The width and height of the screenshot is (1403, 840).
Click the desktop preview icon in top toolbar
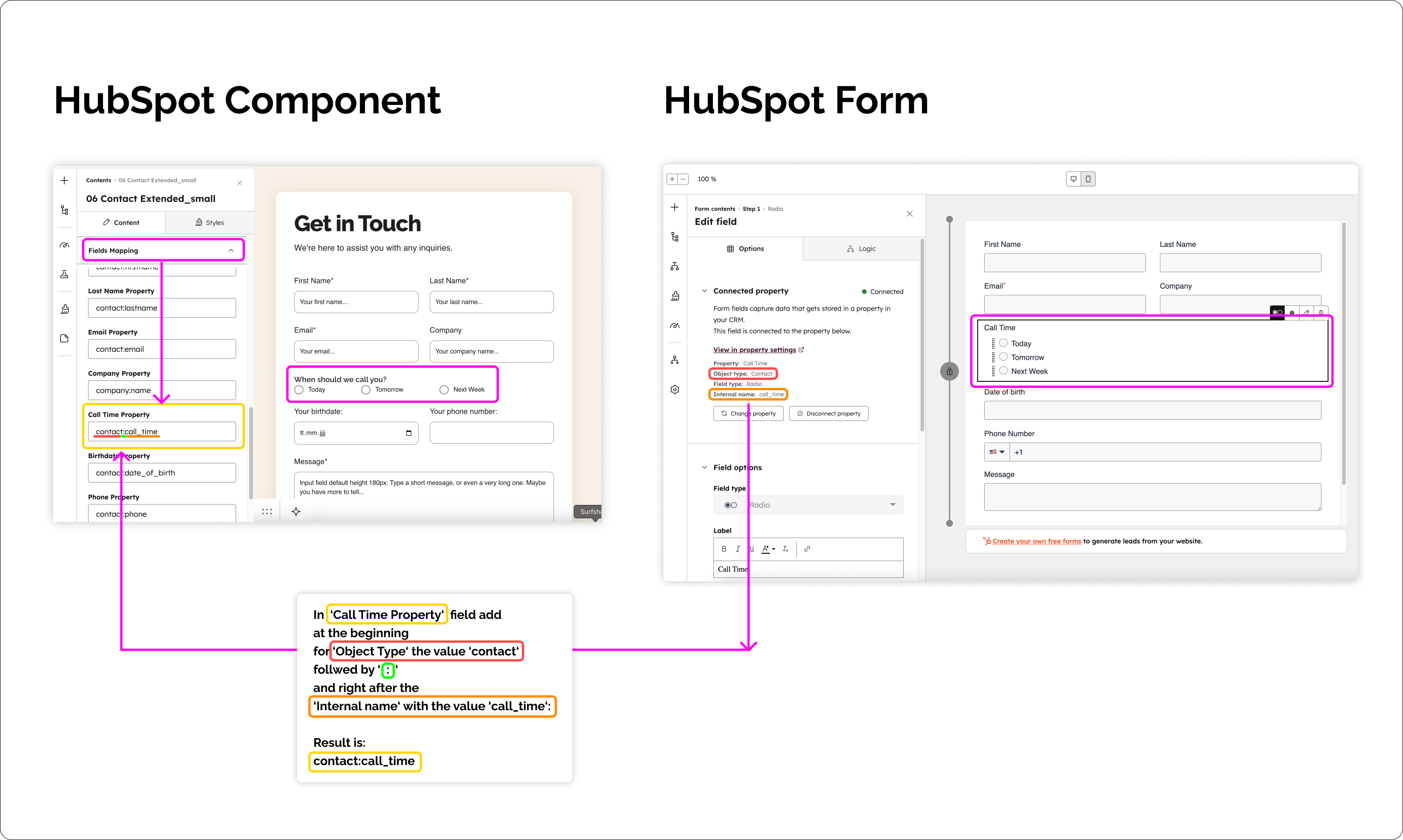[1073, 179]
